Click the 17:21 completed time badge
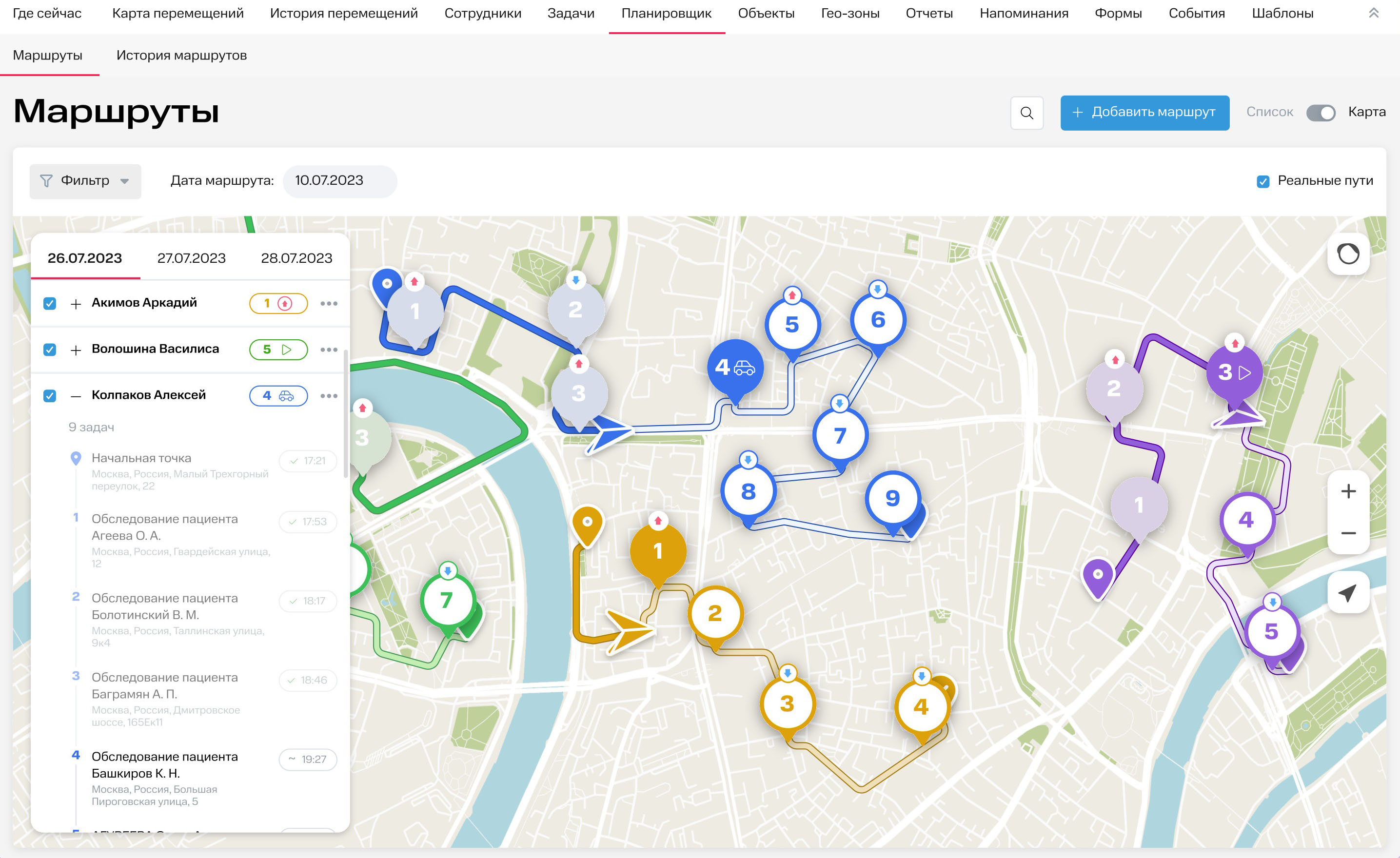 tap(307, 460)
